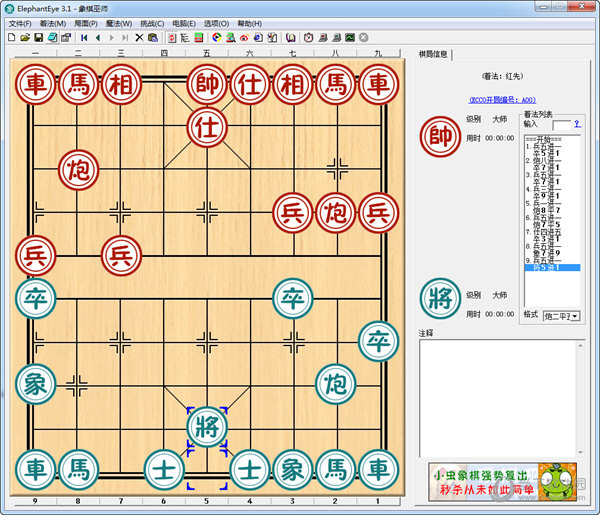Open the 选项(O) menu
Viewport: 600px width, 515px height.
(x=216, y=24)
